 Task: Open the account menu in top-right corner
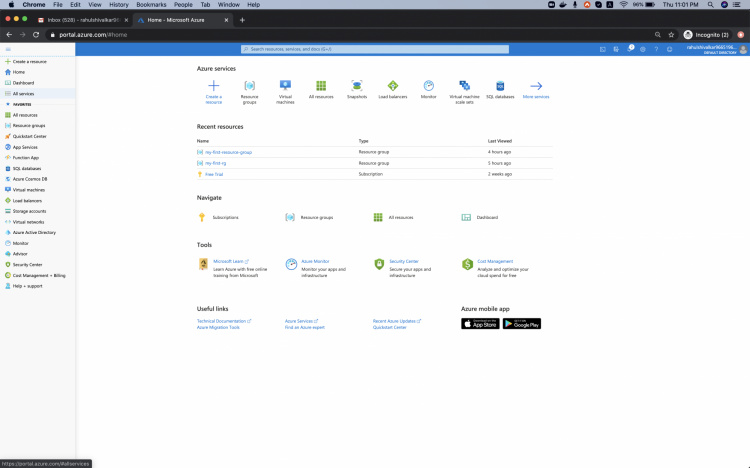(717, 48)
